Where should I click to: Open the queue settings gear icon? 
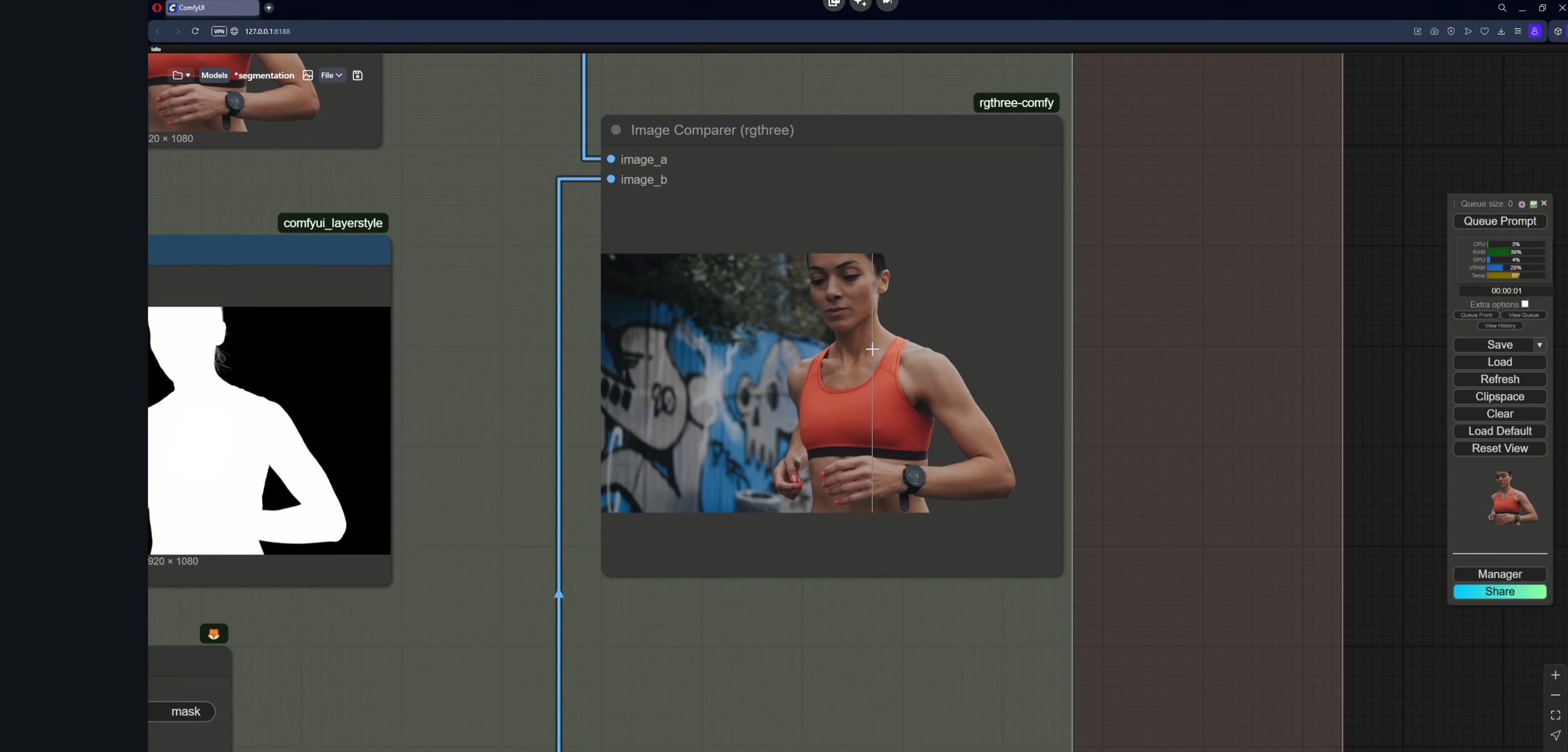click(x=1522, y=204)
